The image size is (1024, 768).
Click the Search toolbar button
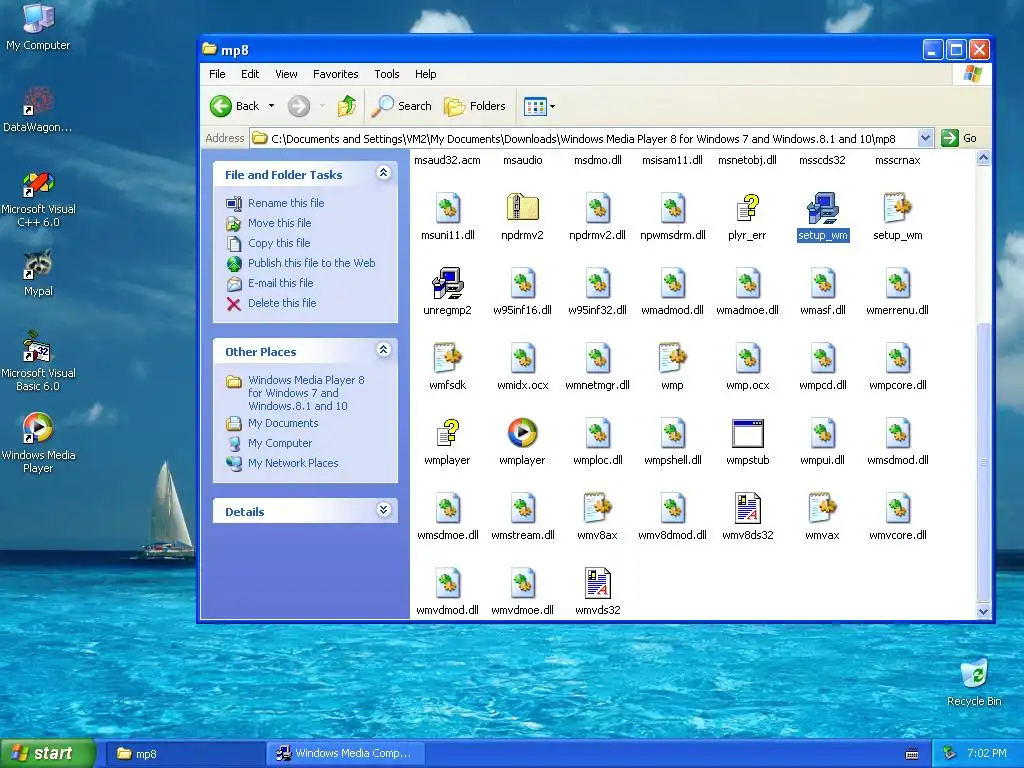pos(402,106)
